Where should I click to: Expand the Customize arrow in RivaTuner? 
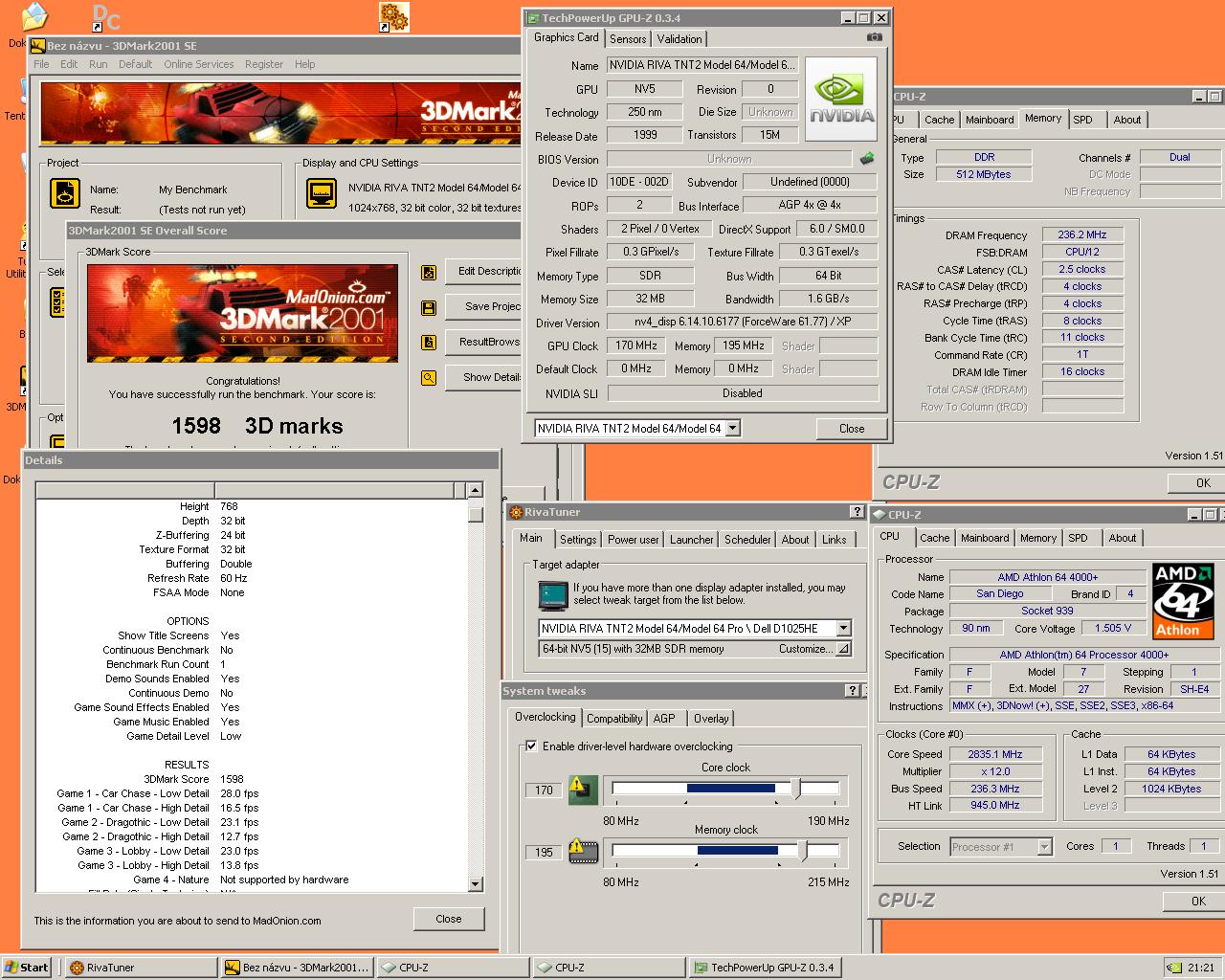(x=843, y=649)
